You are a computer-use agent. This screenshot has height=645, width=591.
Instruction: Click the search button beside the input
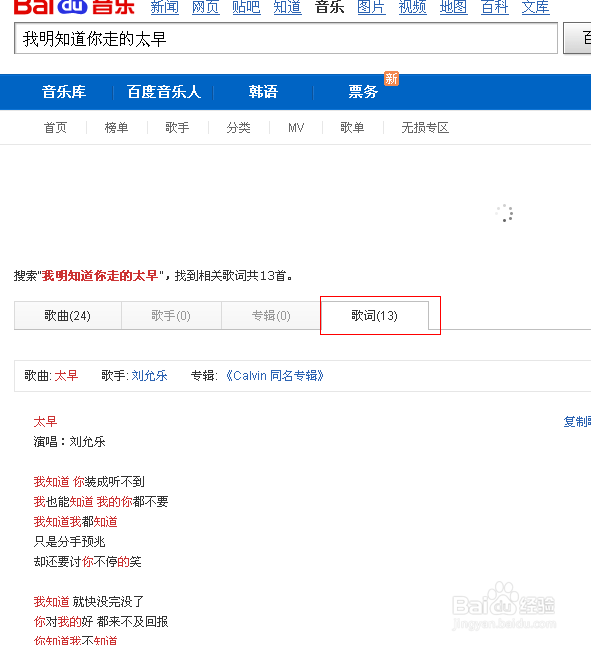point(577,39)
